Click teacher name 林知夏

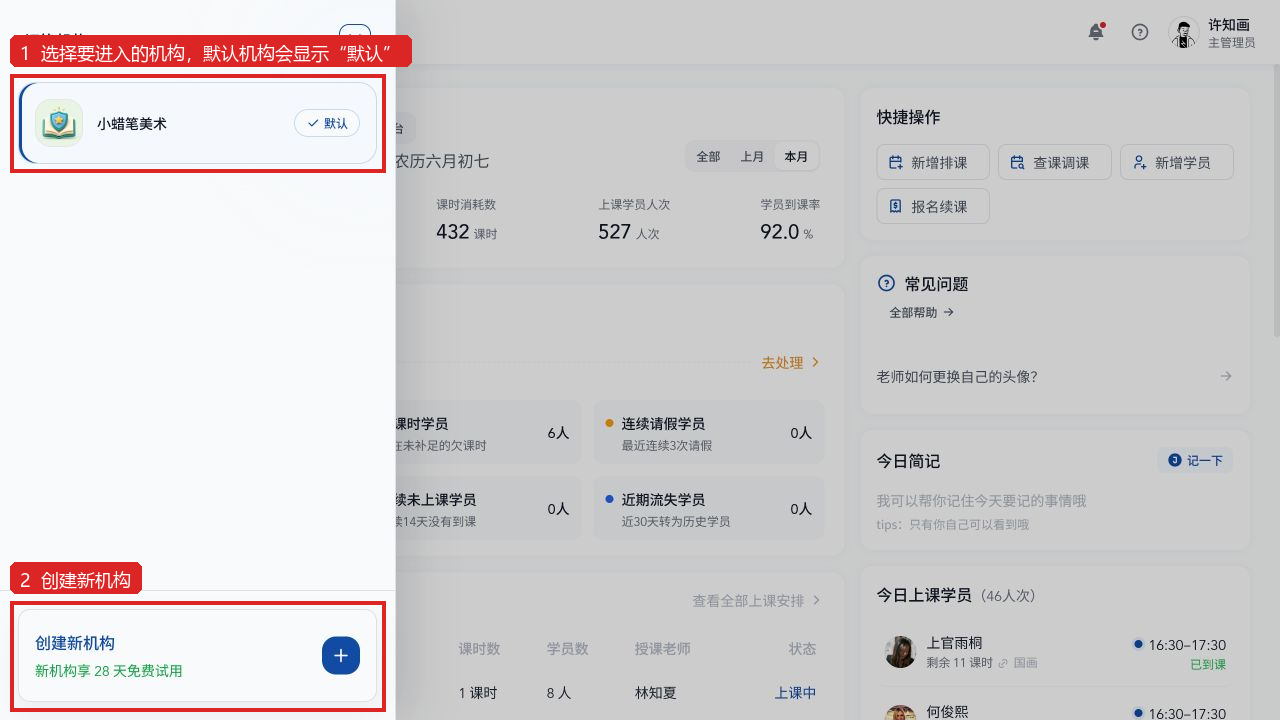pyautogui.click(x=656, y=693)
